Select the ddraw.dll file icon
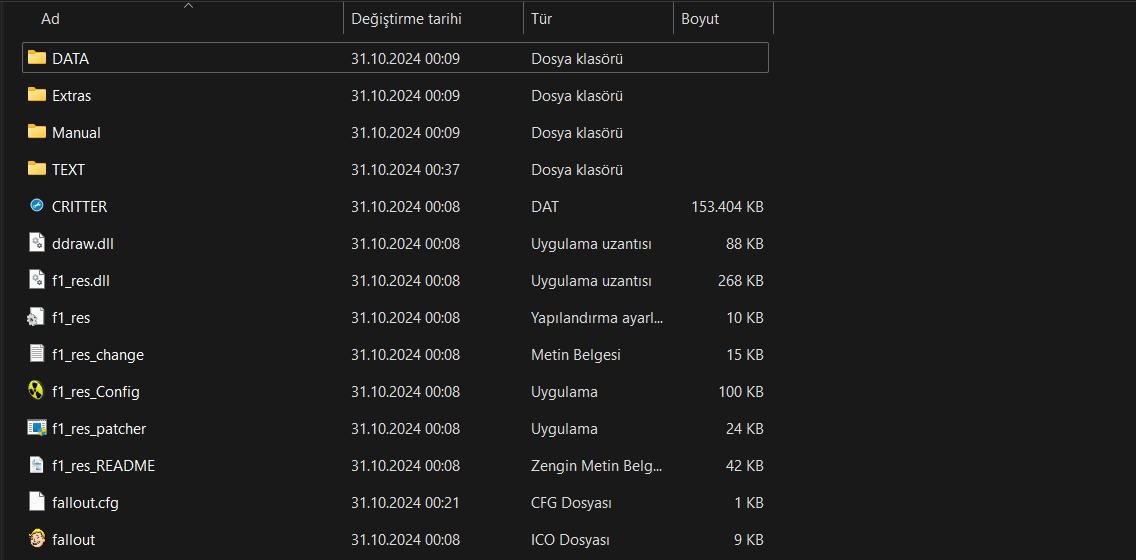This screenshot has width=1136, height=560. coord(37,243)
